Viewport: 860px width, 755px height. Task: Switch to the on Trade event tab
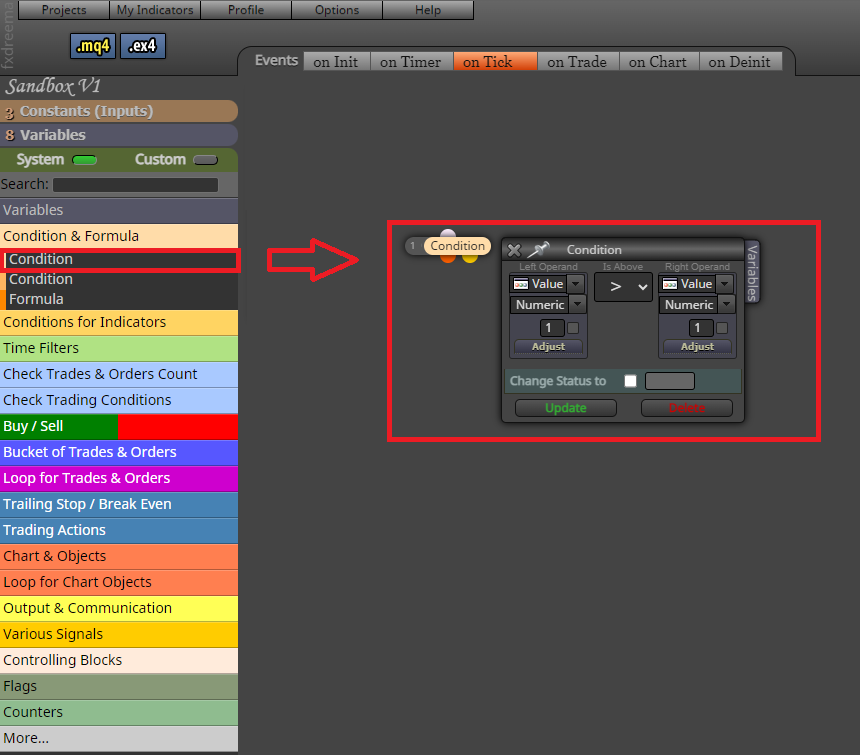pos(577,62)
